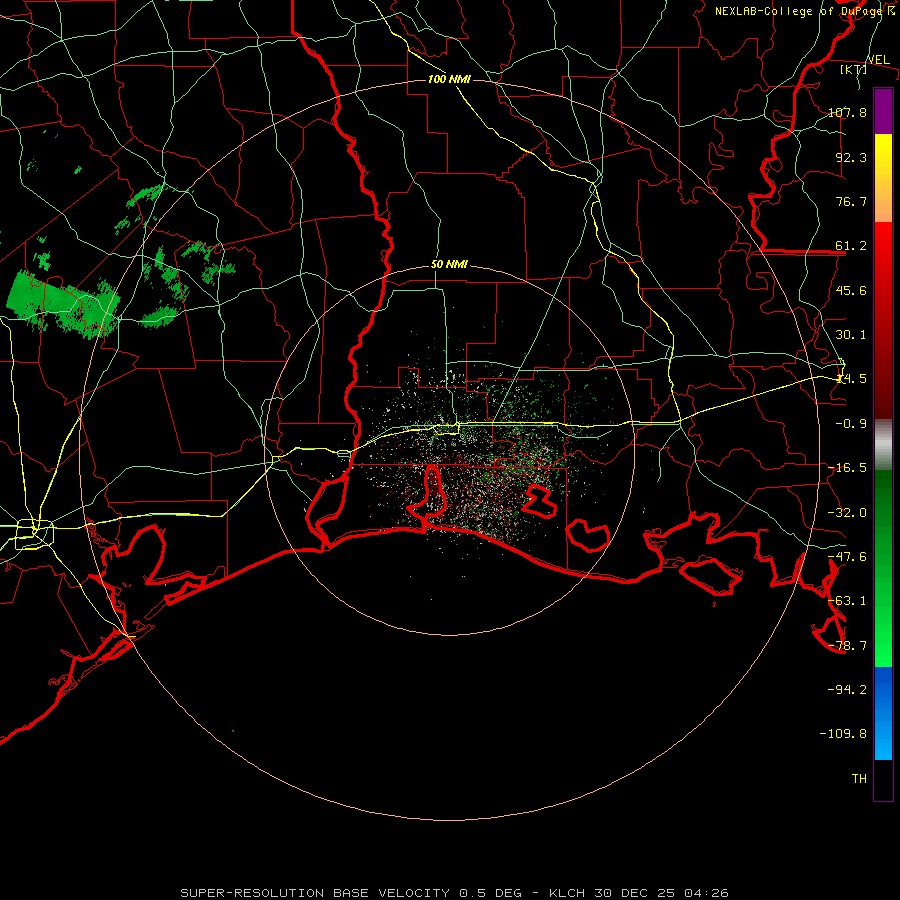This screenshot has height=900, width=900.
Task: Pick the purple segment of the color bar
Action: (x=883, y=111)
